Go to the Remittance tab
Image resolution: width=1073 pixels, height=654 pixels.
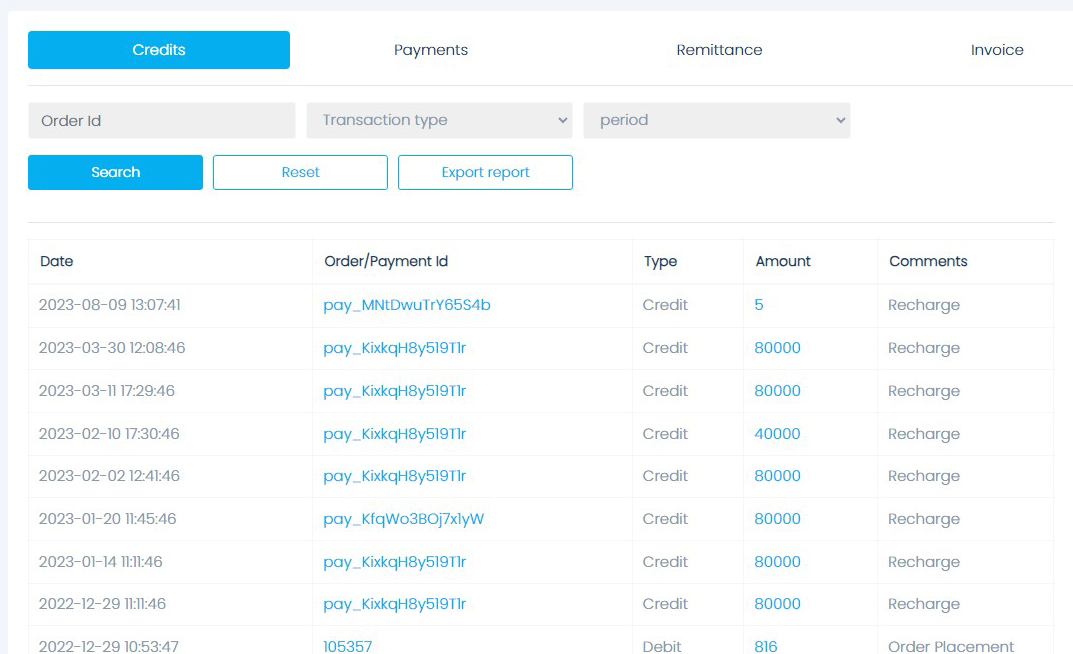click(x=719, y=50)
